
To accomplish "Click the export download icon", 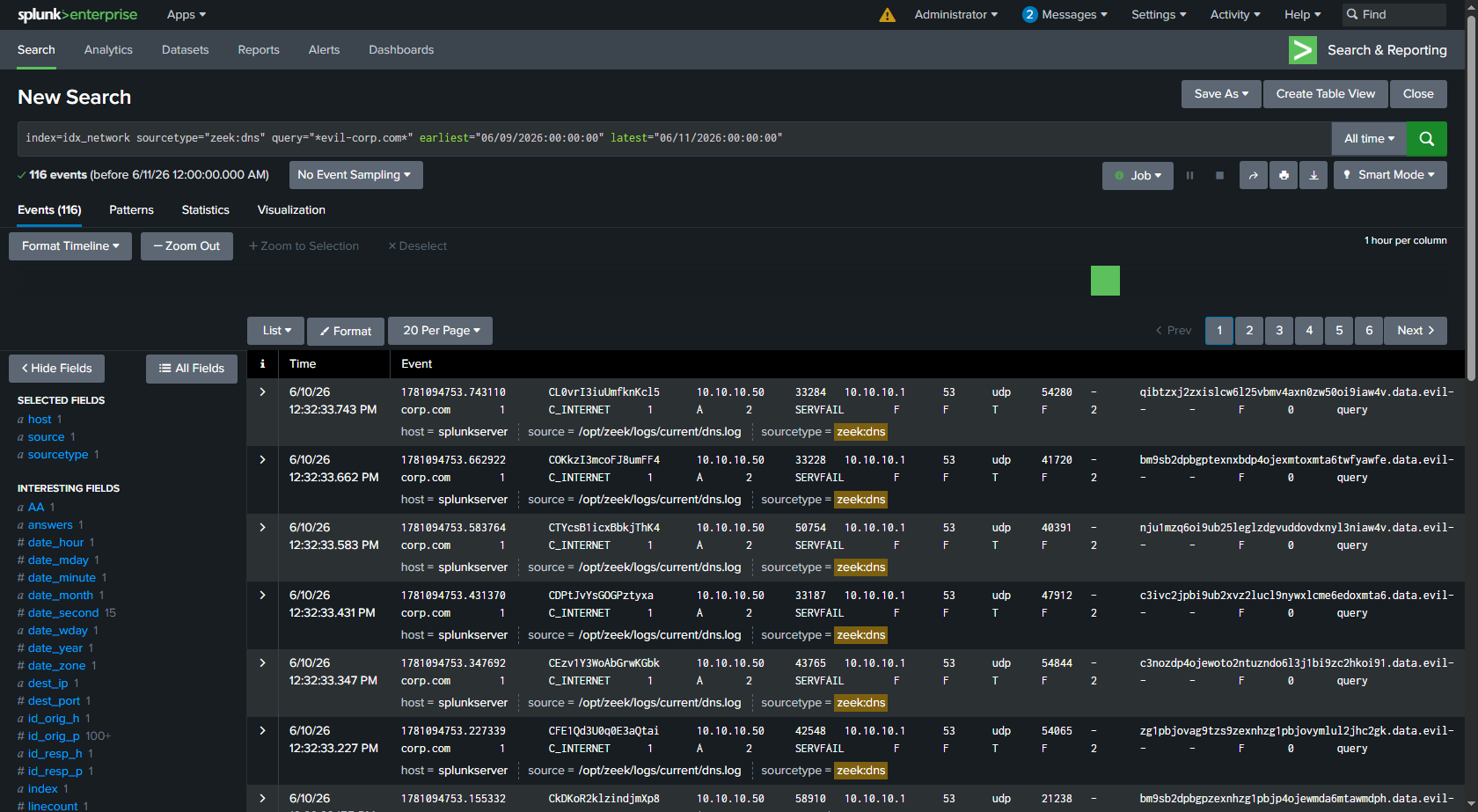I will tap(1313, 175).
